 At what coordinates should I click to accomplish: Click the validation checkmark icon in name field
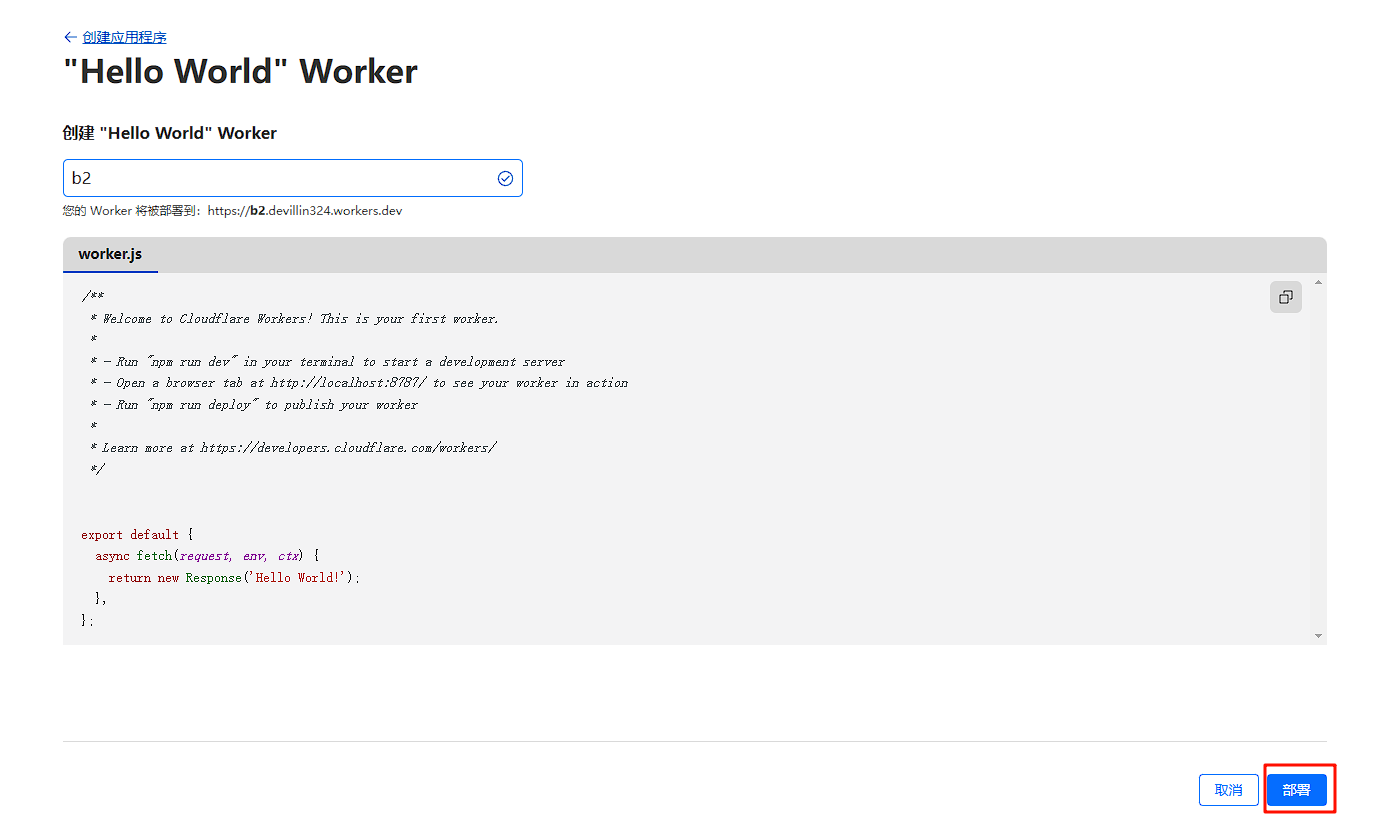[505, 178]
